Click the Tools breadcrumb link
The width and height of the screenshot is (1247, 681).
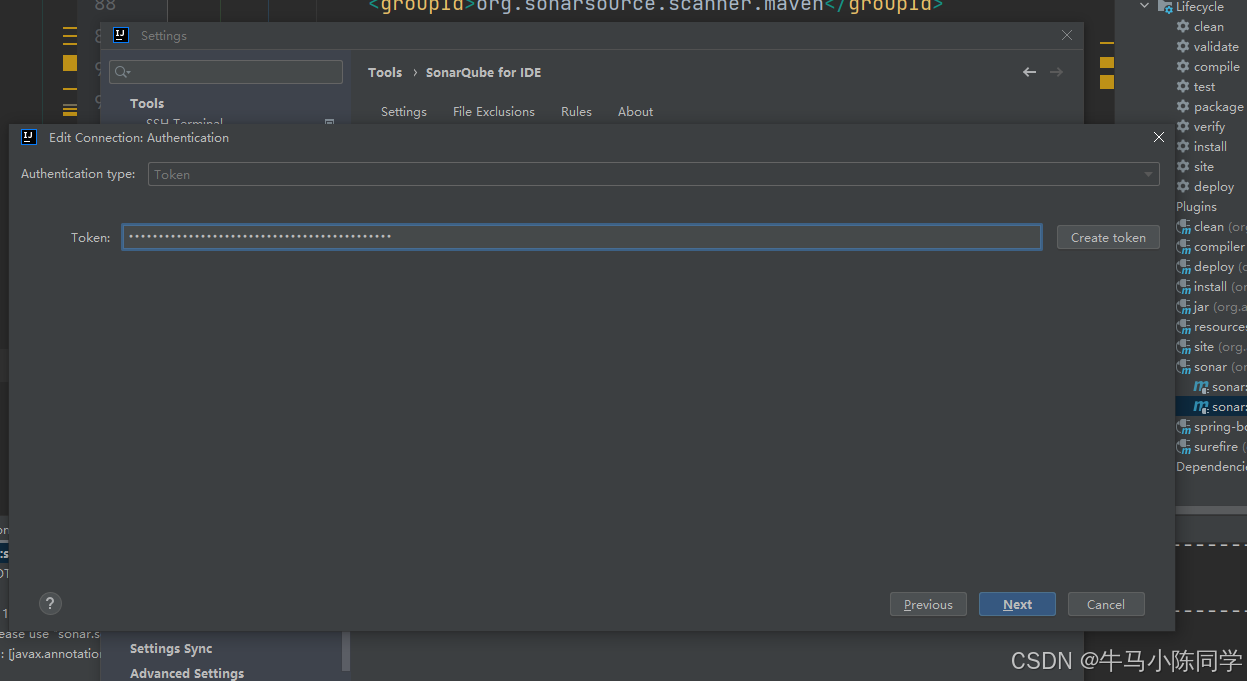click(385, 72)
